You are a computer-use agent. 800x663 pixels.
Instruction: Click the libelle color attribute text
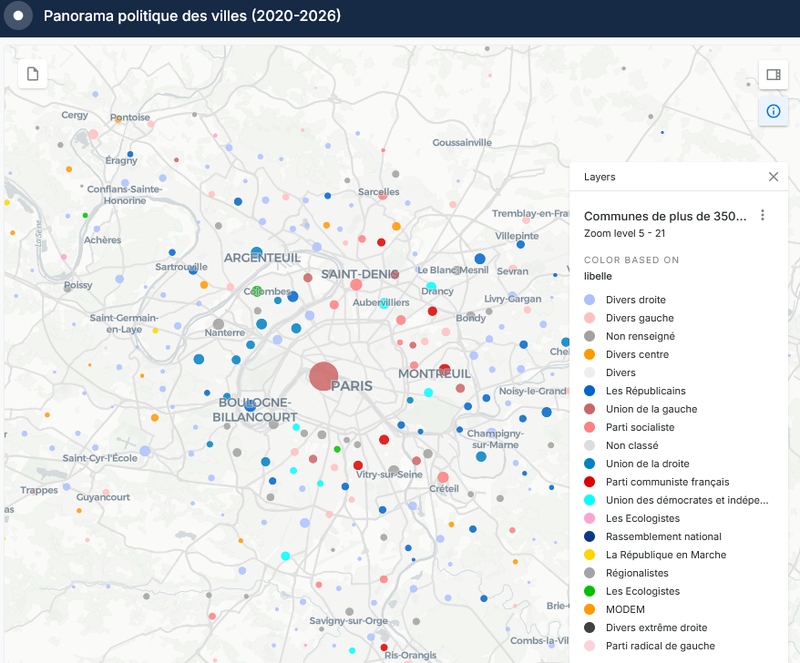[x=598, y=276]
